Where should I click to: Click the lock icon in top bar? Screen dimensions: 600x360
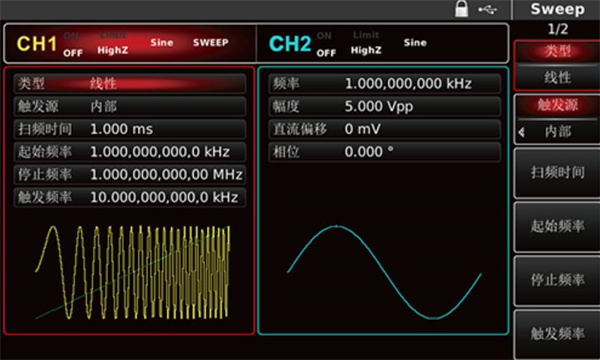(x=461, y=9)
